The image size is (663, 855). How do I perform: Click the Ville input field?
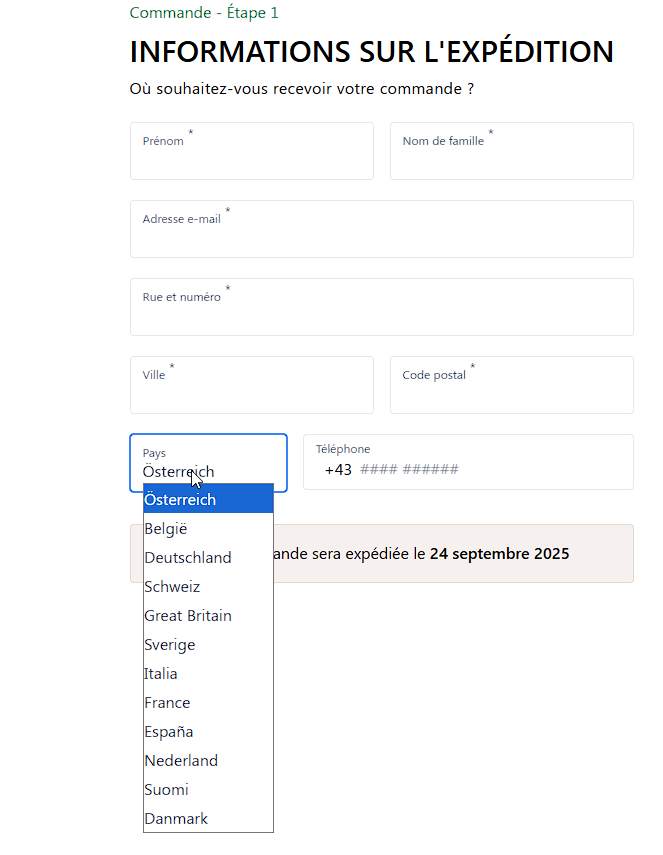251,385
